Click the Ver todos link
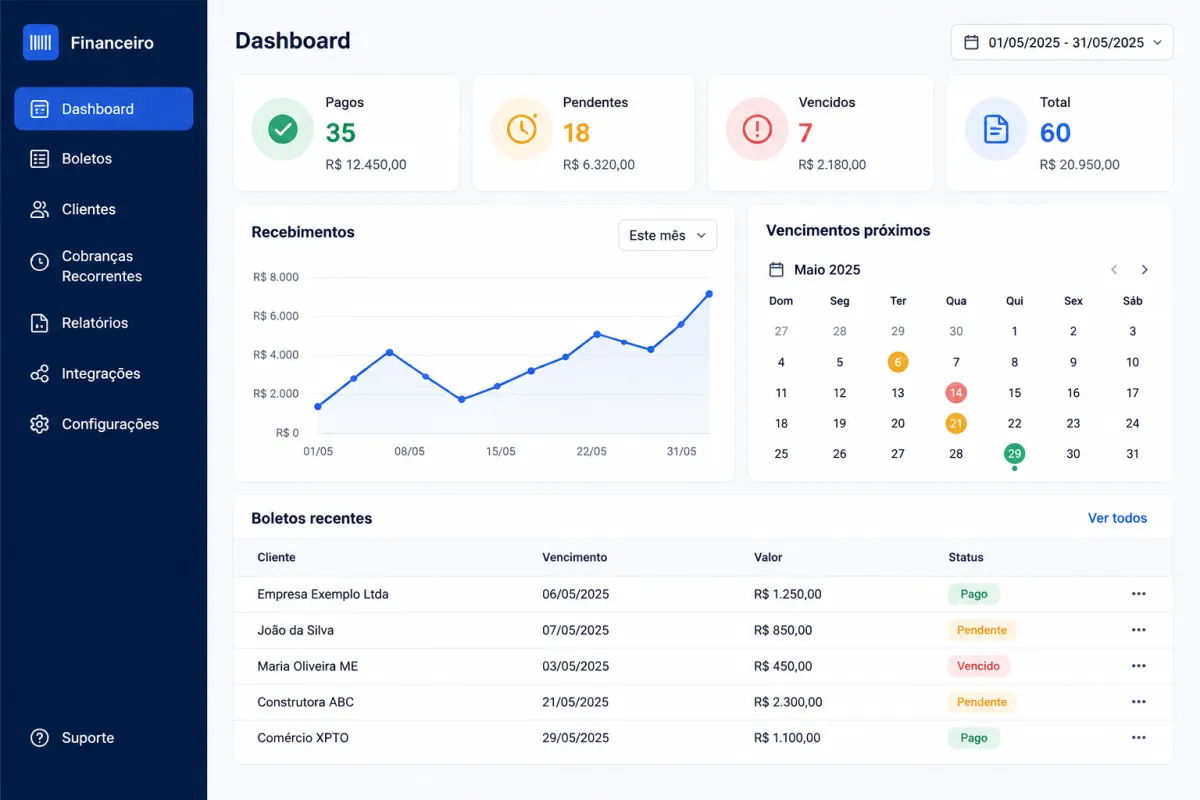Screen dimensions: 1200x800 pyautogui.click(x=1117, y=518)
